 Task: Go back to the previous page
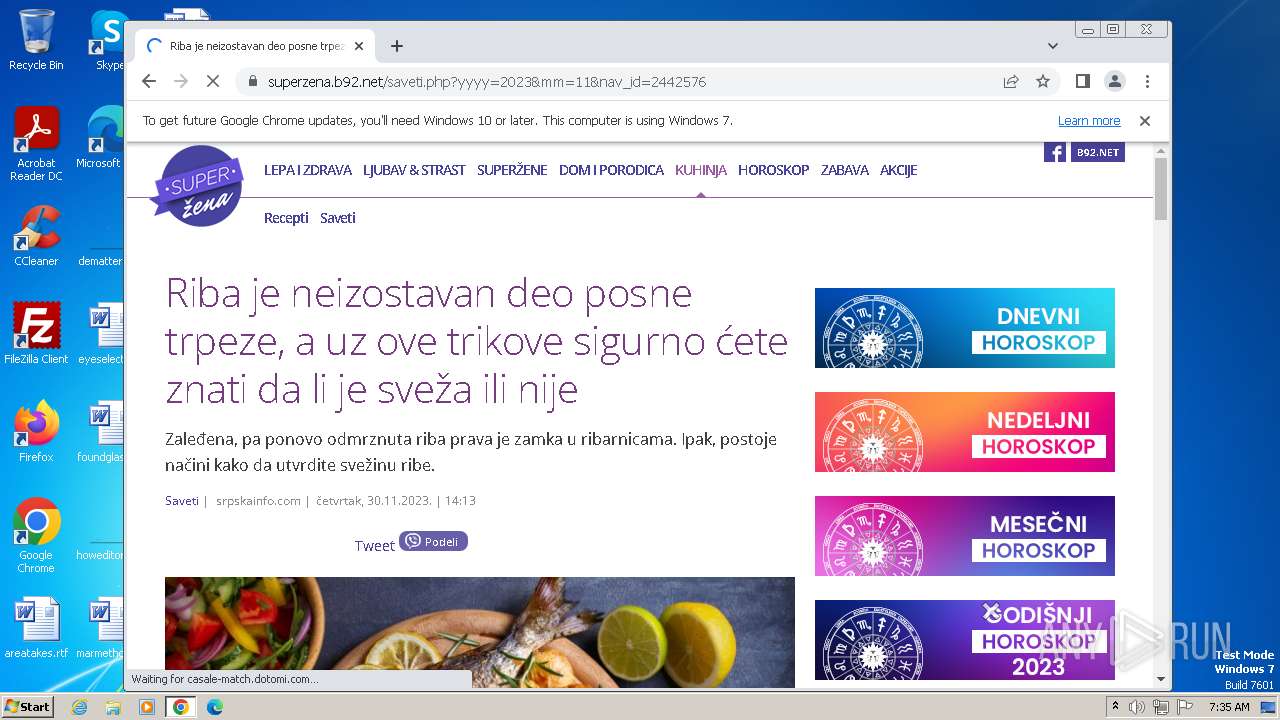pyautogui.click(x=149, y=81)
